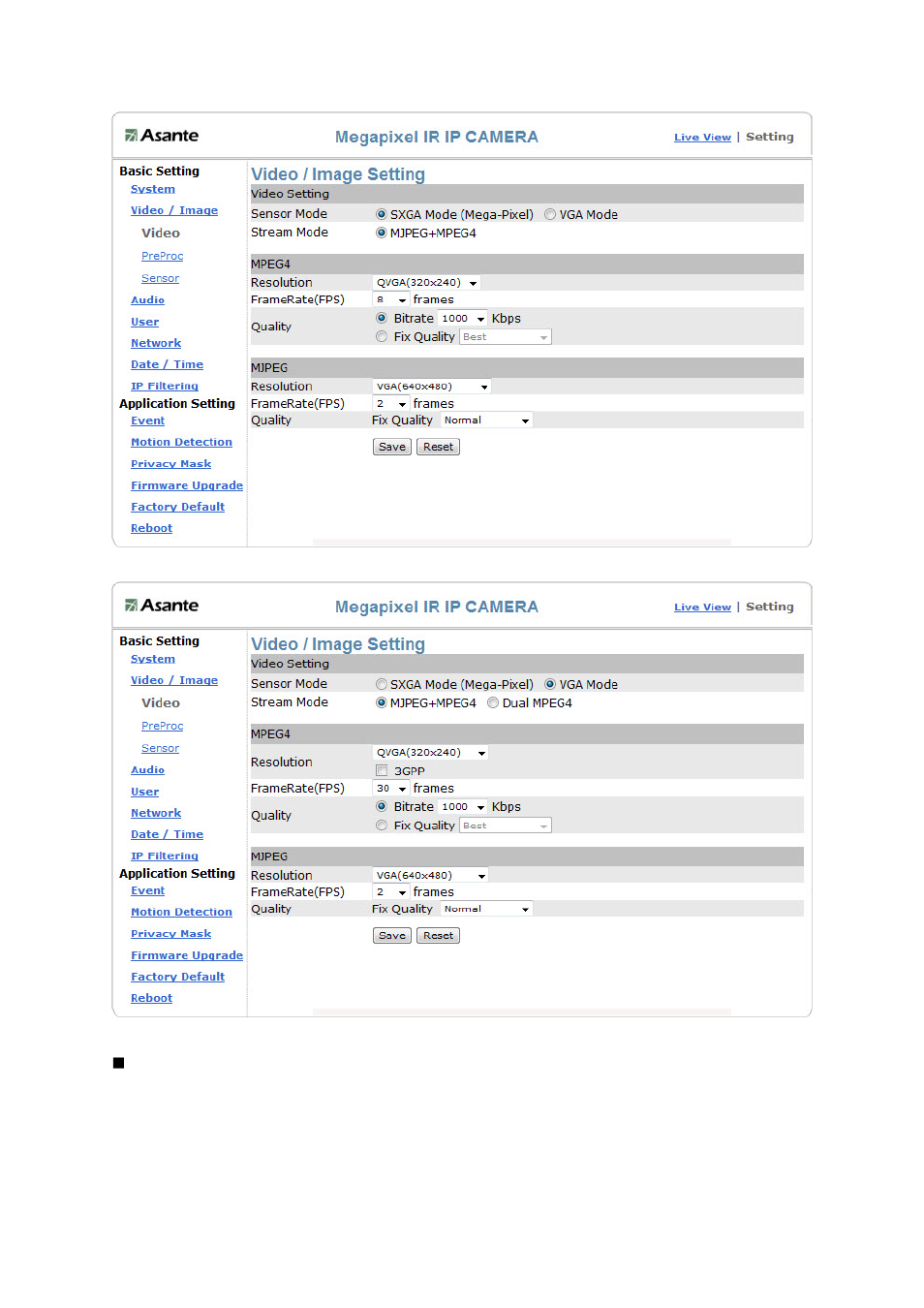This screenshot has width=924, height=1308.
Task: Select Video item in top sidebar
Action: tap(161, 233)
